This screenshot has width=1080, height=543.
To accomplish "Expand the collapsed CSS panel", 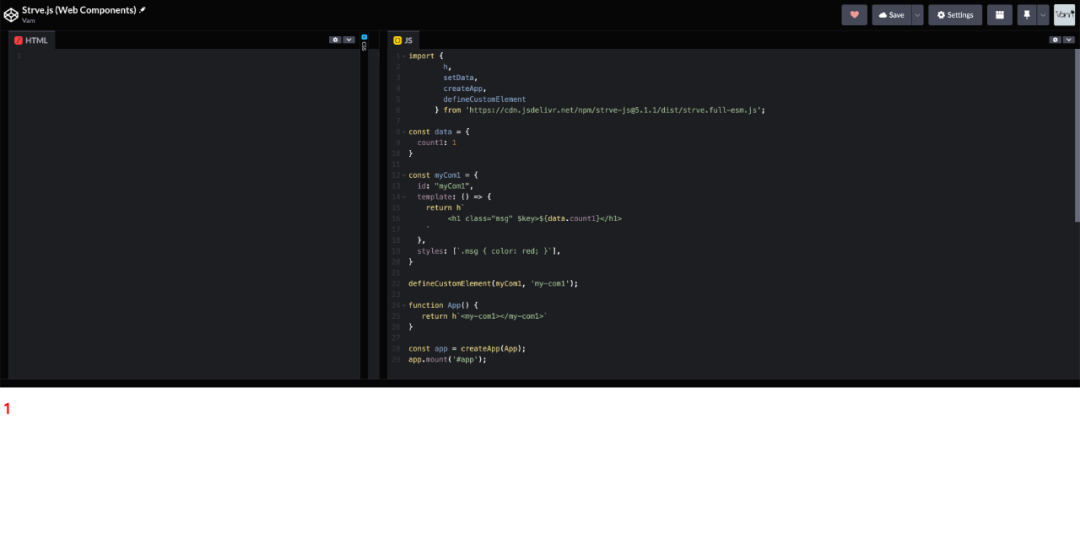I will pos(364,42).
